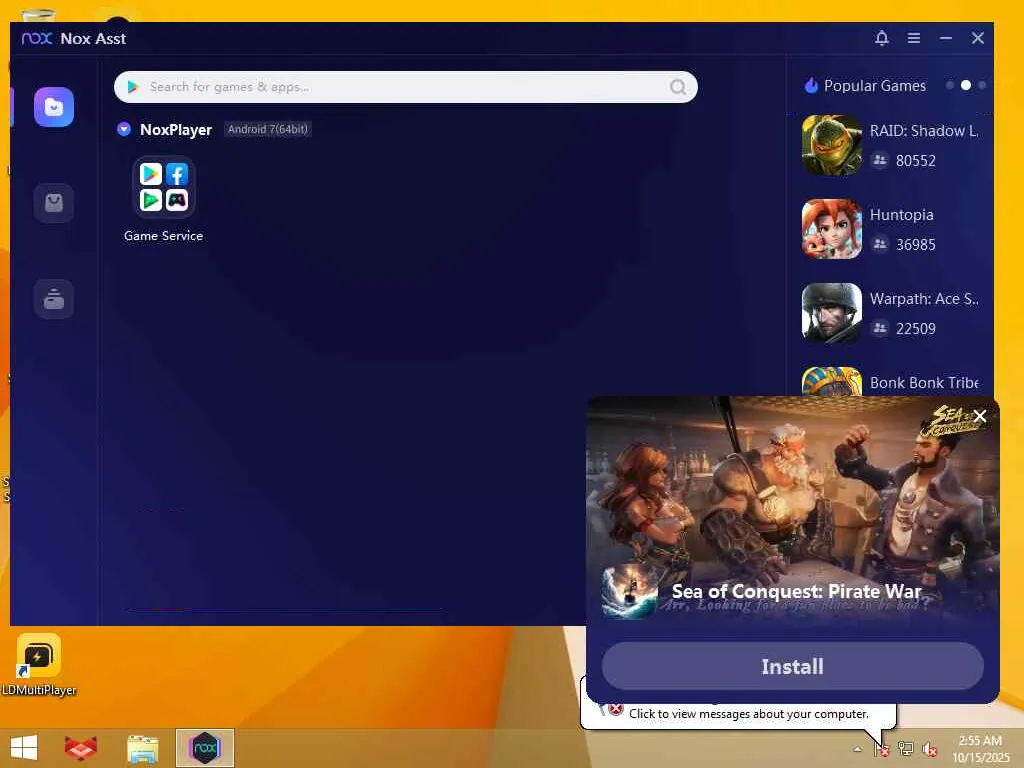Select the purple home sidebar icon
Viewport: 1024px width, 768px height.
[x=54, y=107]
